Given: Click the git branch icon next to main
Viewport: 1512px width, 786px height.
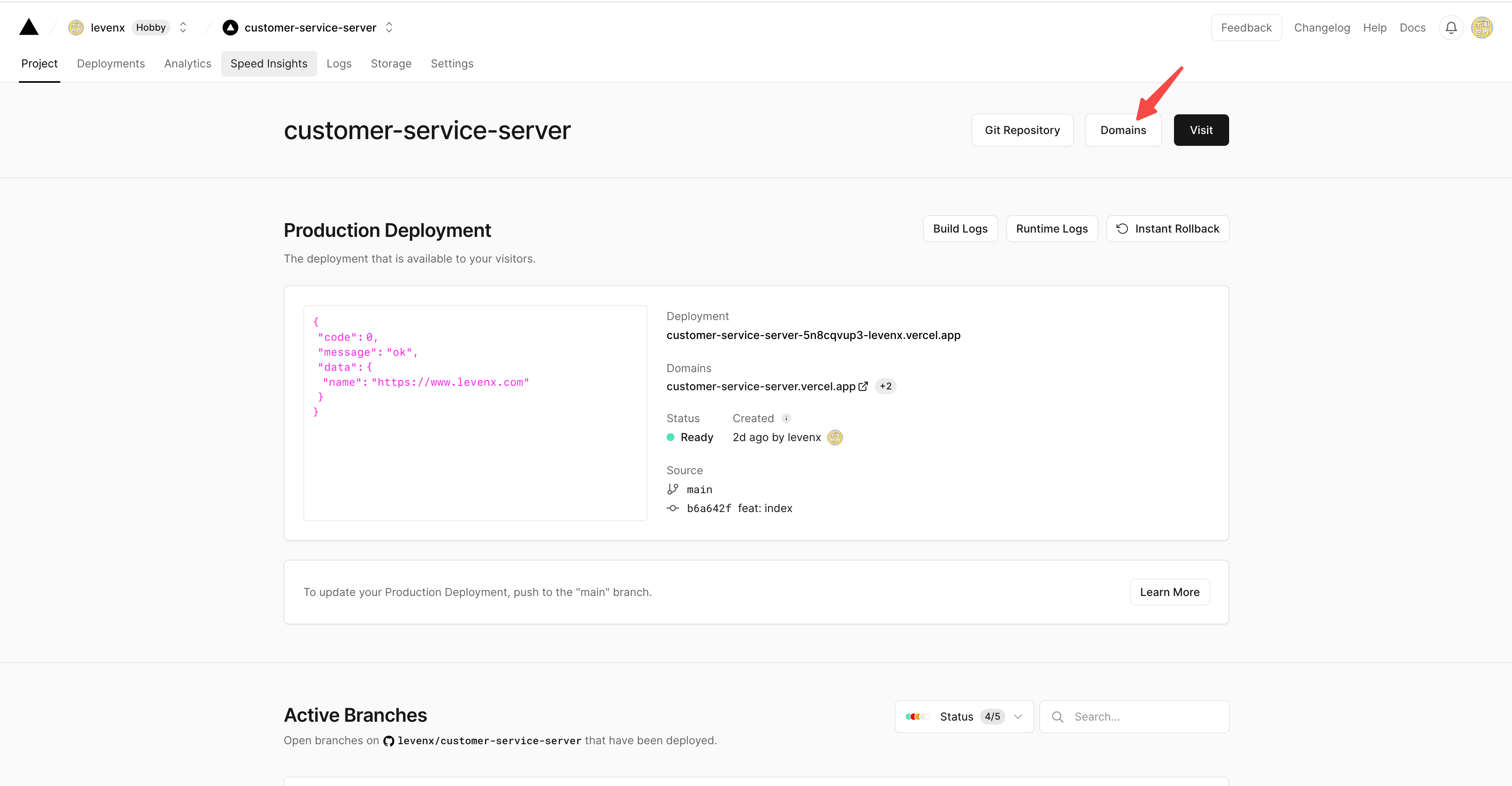Looking at the screenshot, I should click(x=672, y=489).
